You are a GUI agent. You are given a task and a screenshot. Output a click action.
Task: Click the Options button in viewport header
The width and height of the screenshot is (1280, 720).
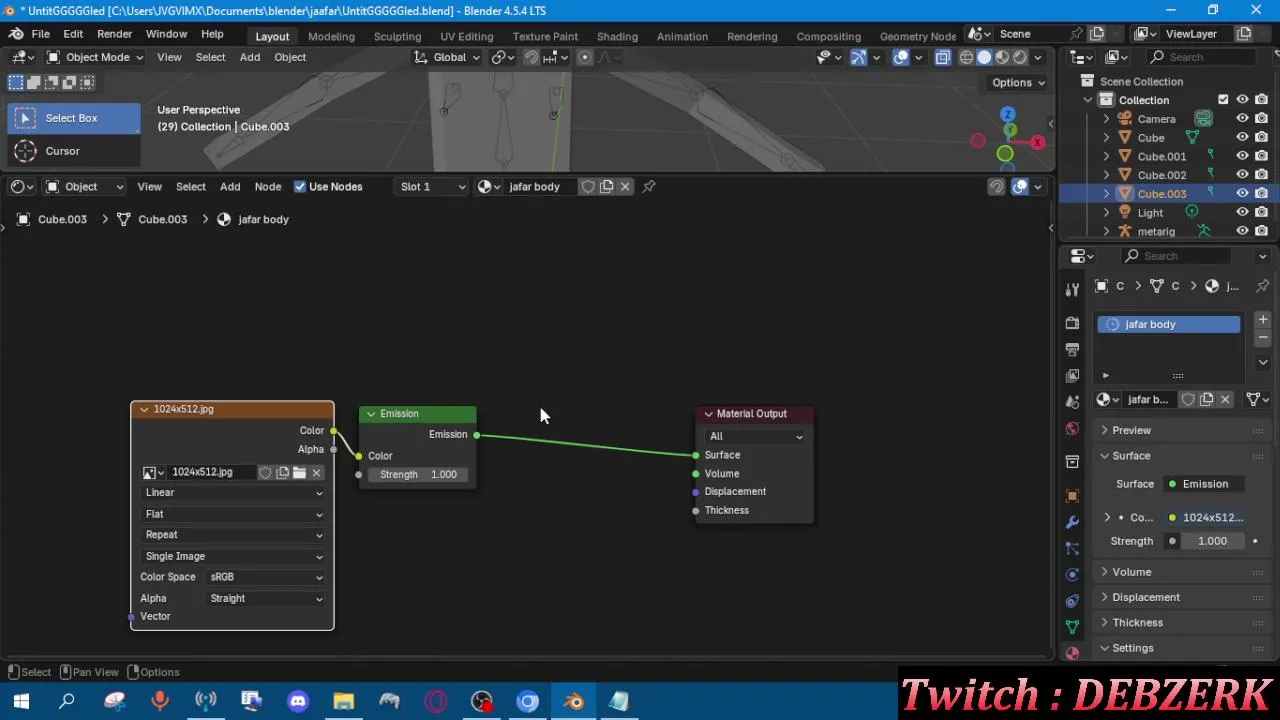(x=1018, y=83)
